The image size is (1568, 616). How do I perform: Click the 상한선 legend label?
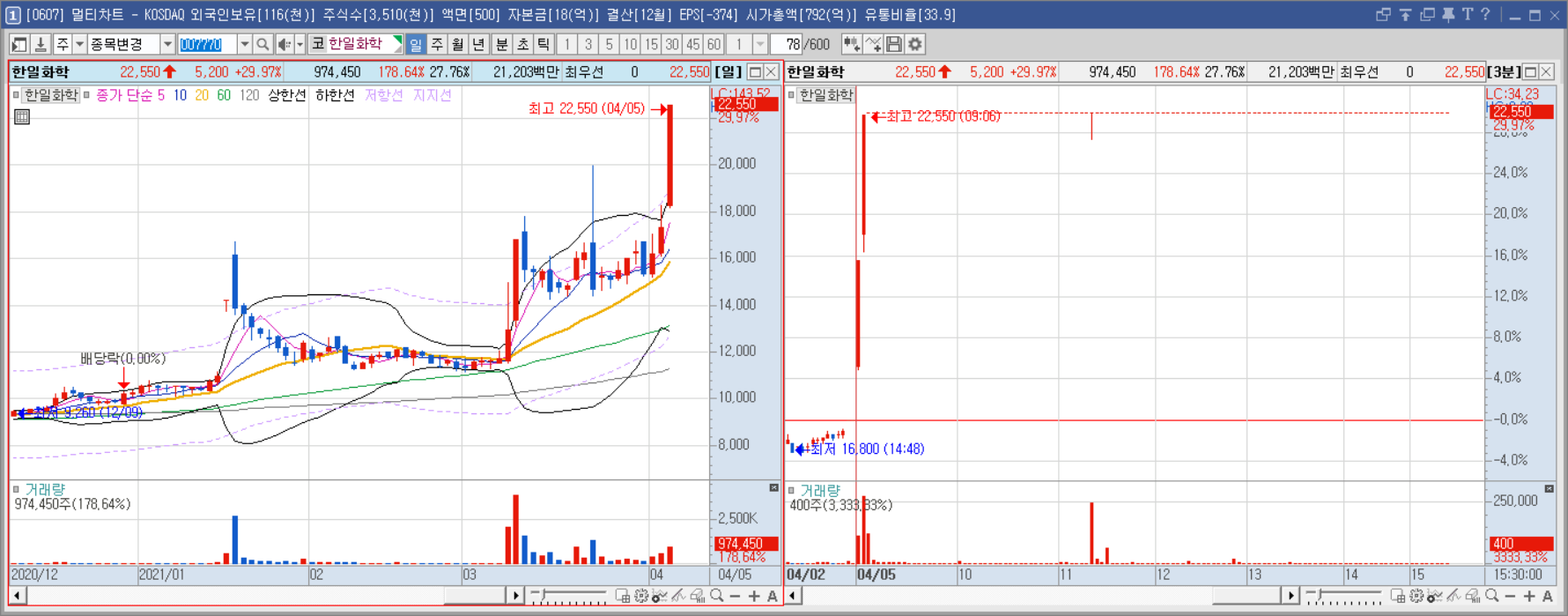tap(287, 95)
